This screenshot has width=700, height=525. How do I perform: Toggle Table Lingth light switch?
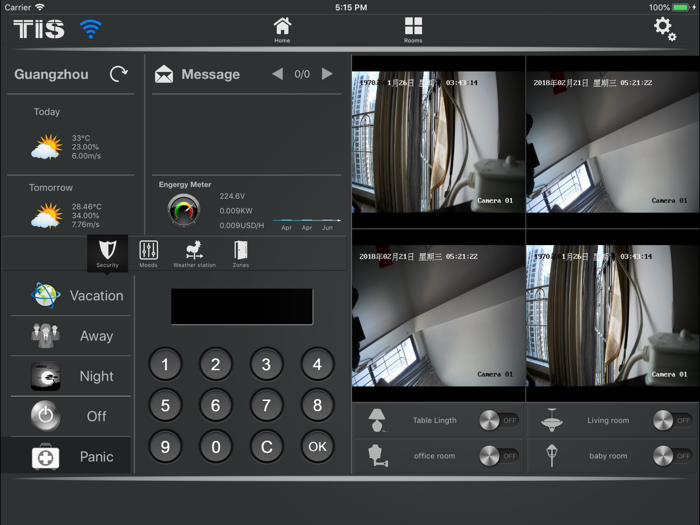(x=499, y=420)
